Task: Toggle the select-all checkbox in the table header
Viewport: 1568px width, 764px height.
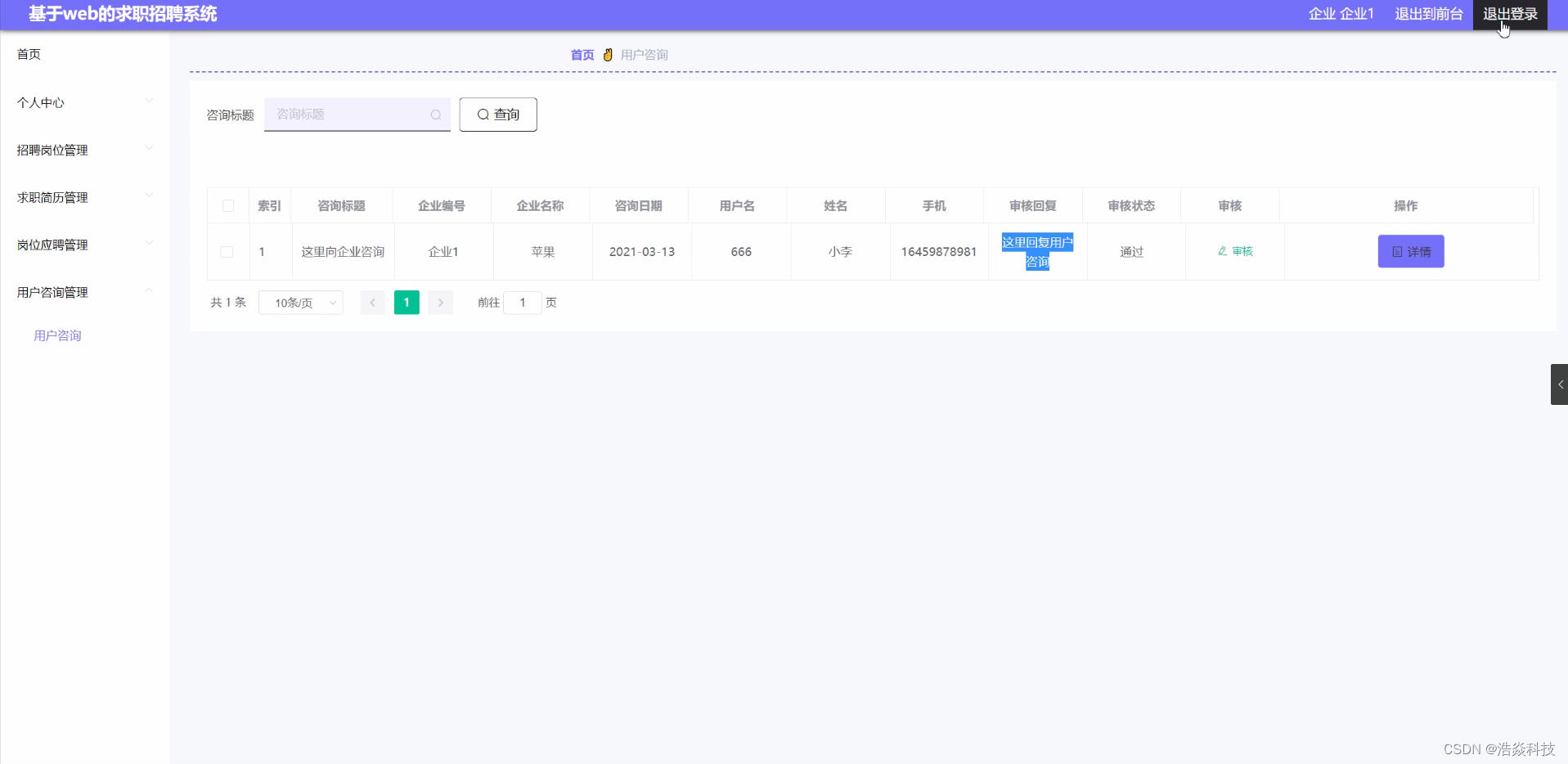Action: (x=227, y=205)
